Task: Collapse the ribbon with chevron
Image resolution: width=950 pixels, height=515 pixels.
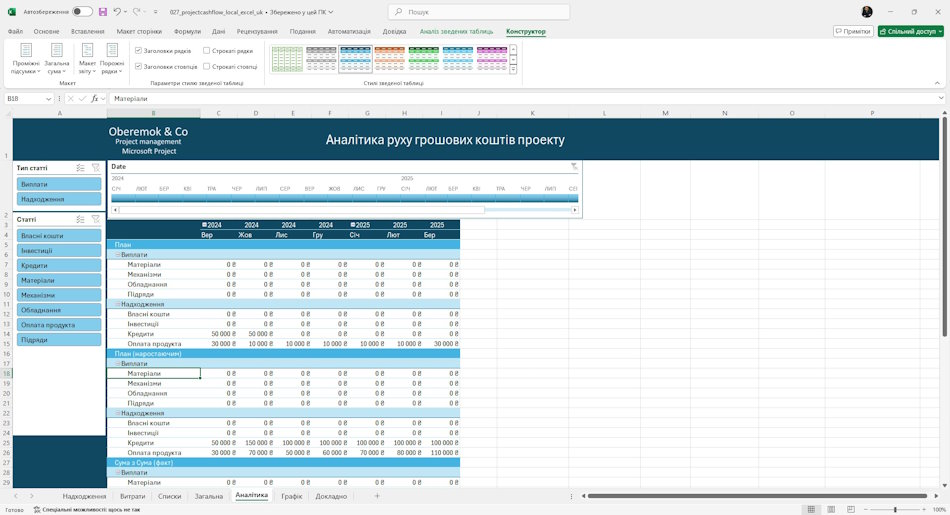Action: 937,83
